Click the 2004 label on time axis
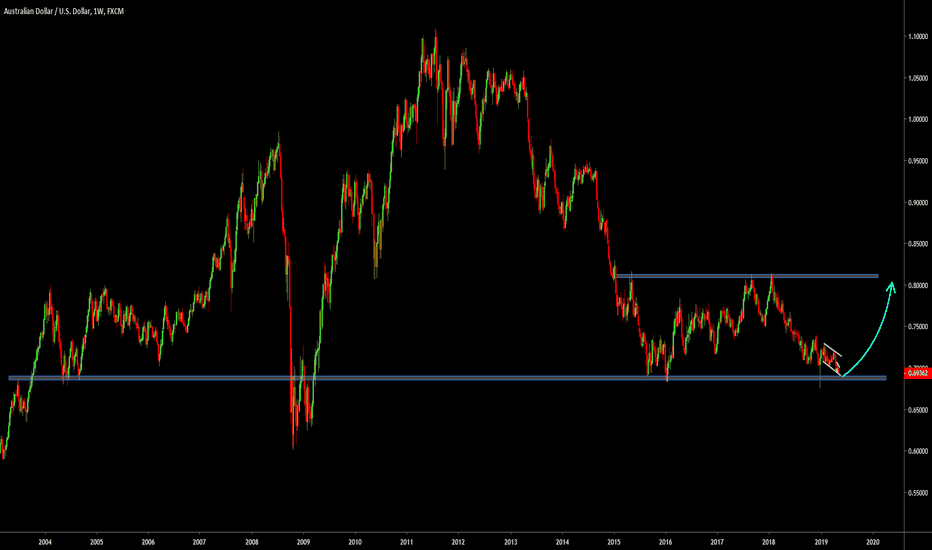Image resolution: width=932 pixels, height=550 pixels. pos(45,542)
